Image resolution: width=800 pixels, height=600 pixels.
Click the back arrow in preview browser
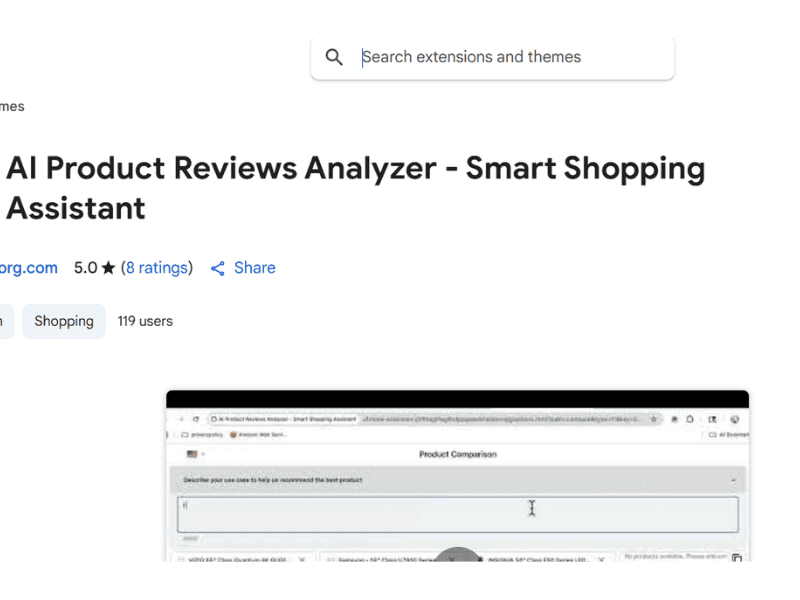181,420
